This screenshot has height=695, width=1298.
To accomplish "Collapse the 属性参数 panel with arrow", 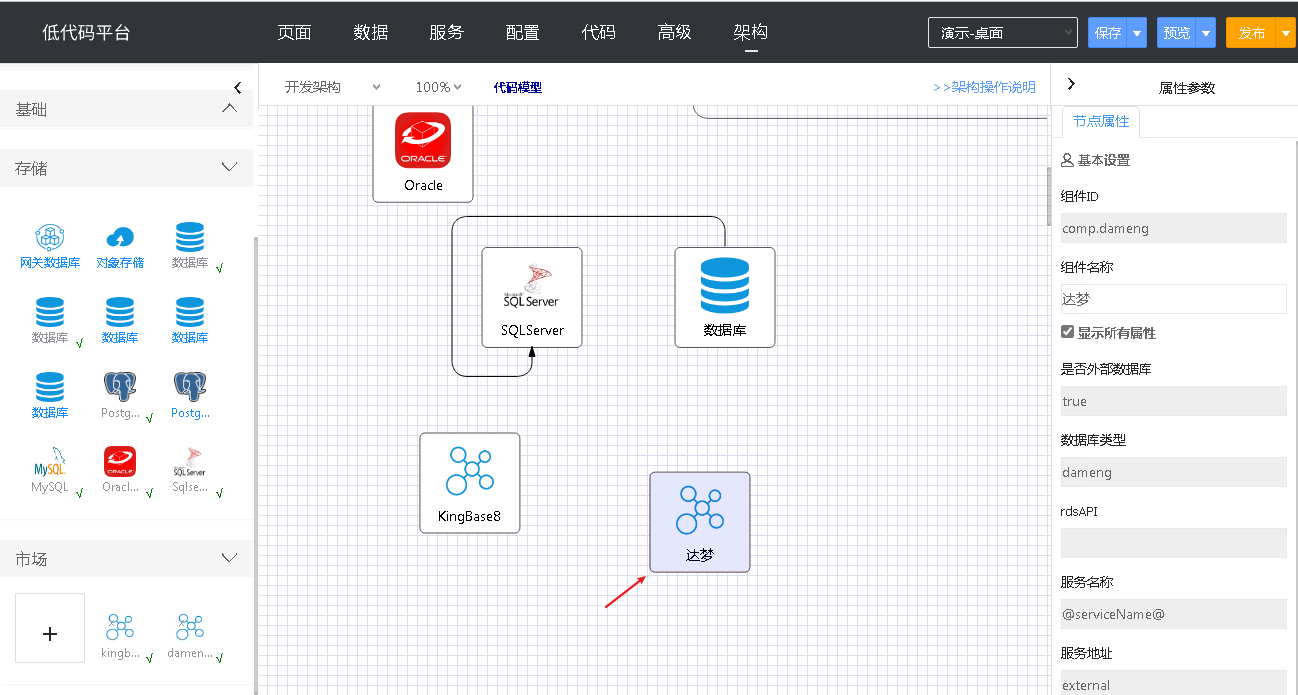I will point(1071,85).
